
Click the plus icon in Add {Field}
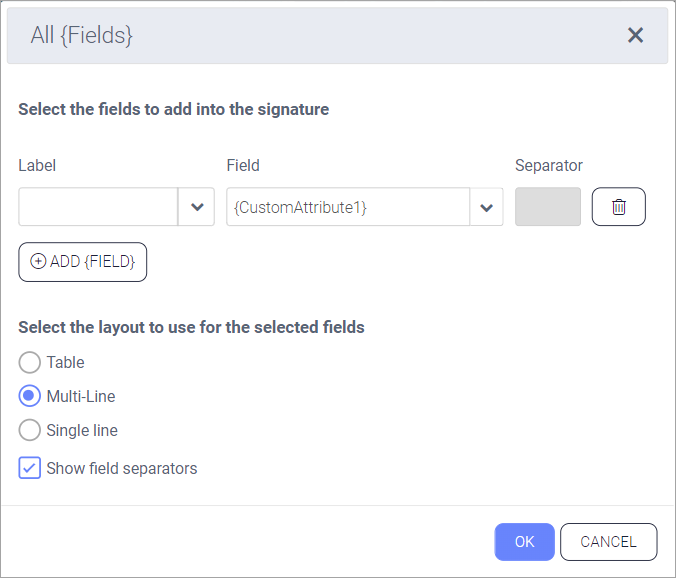click(38, 262)
